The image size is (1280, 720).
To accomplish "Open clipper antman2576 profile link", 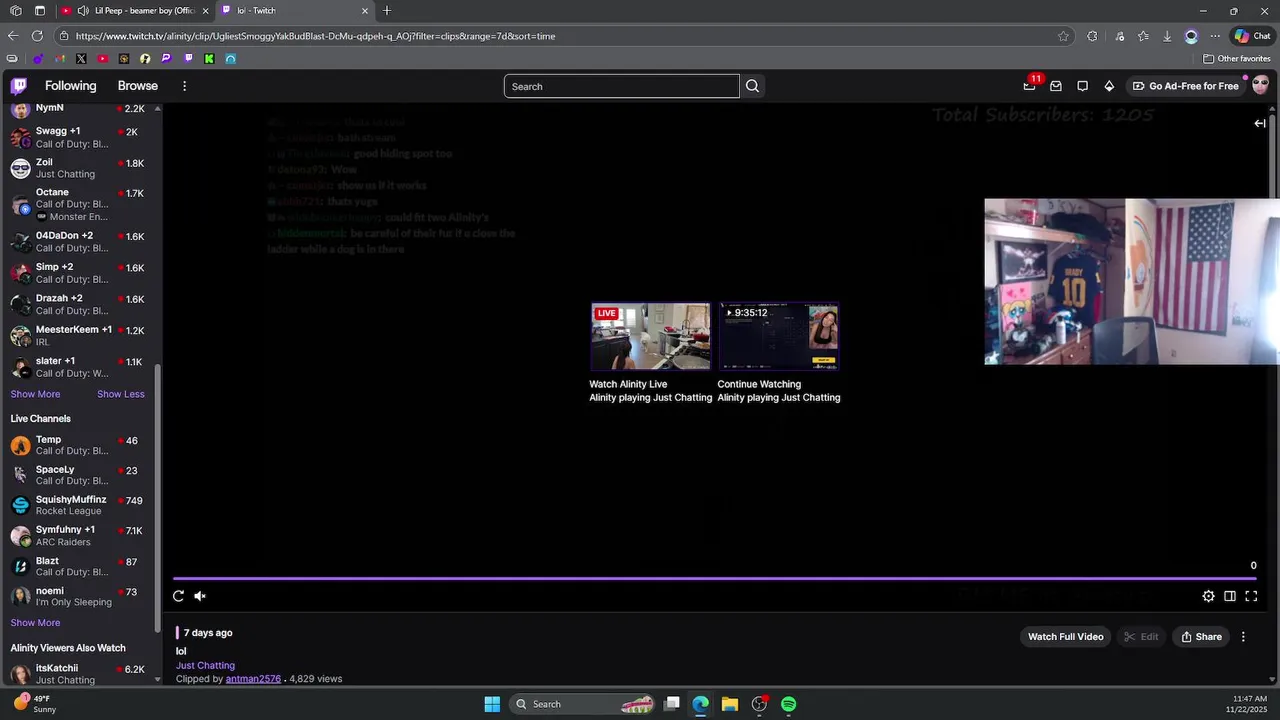I will 253,679.
